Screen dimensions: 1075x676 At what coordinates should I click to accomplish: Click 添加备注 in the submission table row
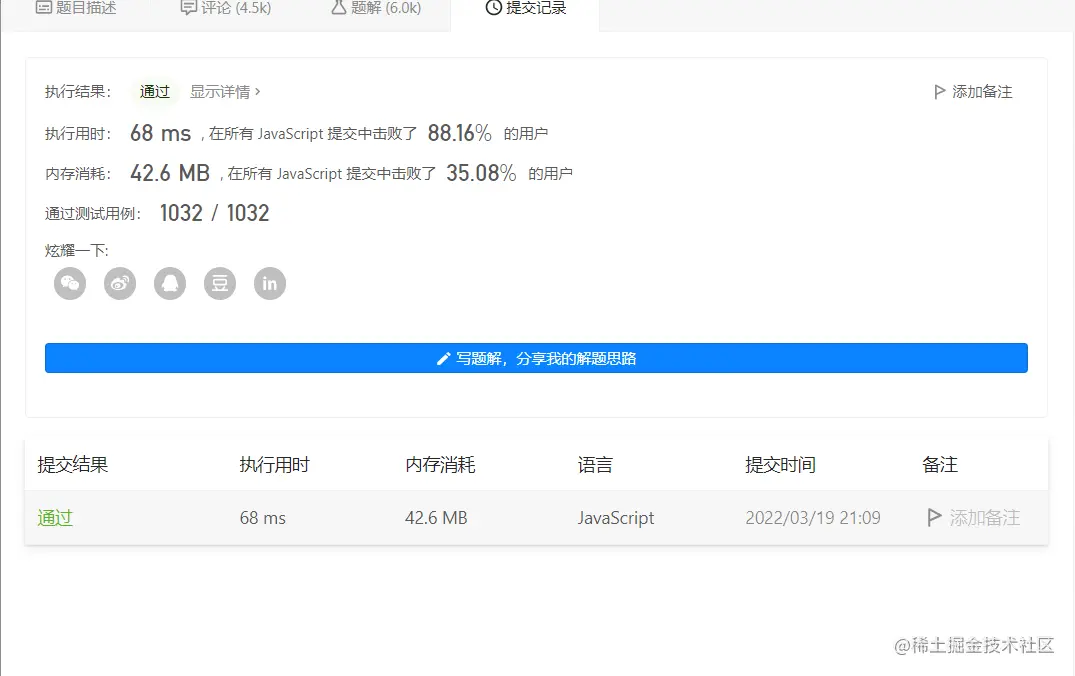coord(974,518)
